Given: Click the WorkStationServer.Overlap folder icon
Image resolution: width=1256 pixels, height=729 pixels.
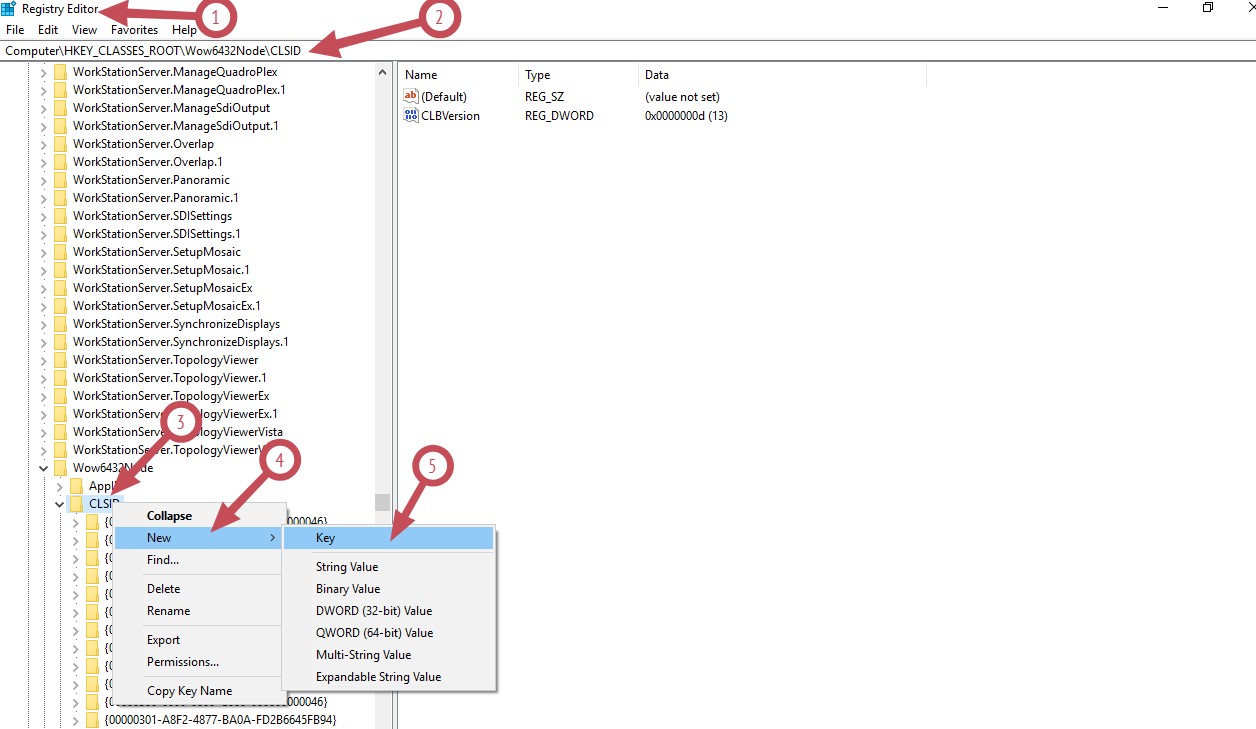Looking at the screenshot, I should point(60,144).
